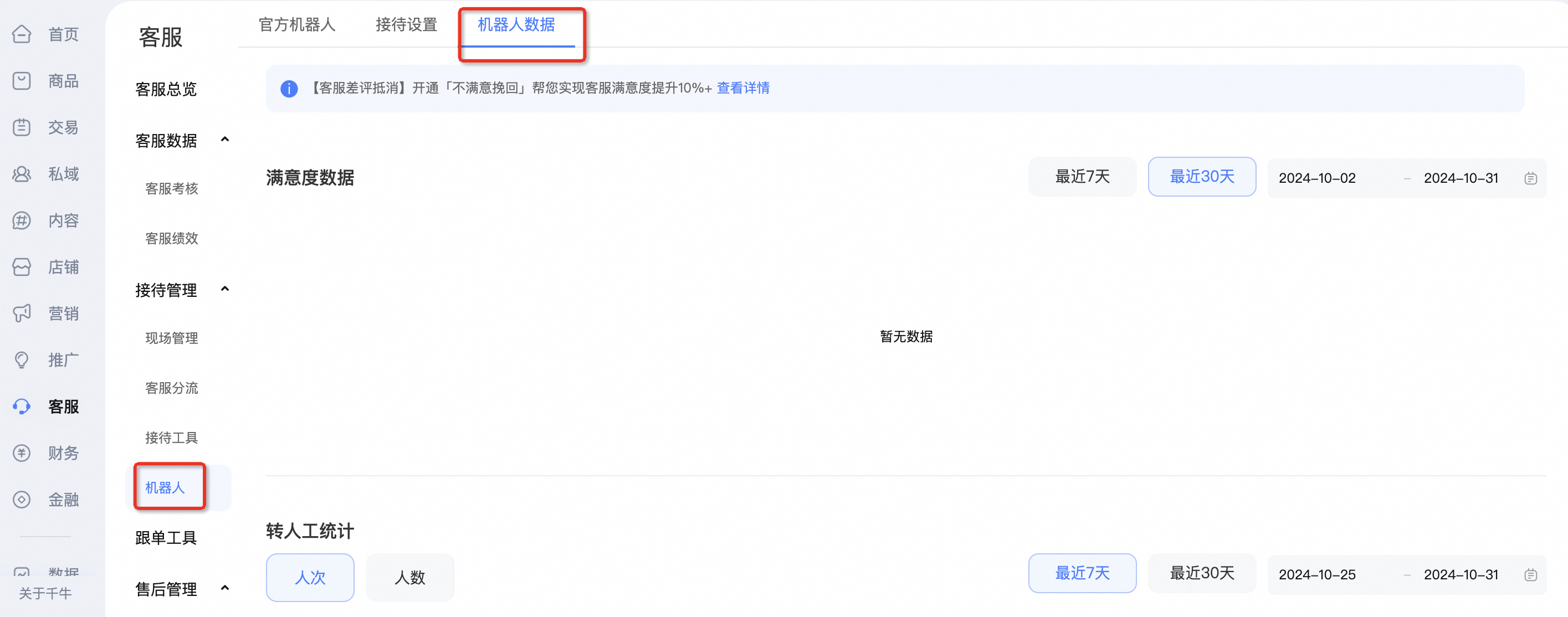This screenshot has height=617, width=1568.
Task: Click the 查看详情 link in banner
Action: [743, 88]
